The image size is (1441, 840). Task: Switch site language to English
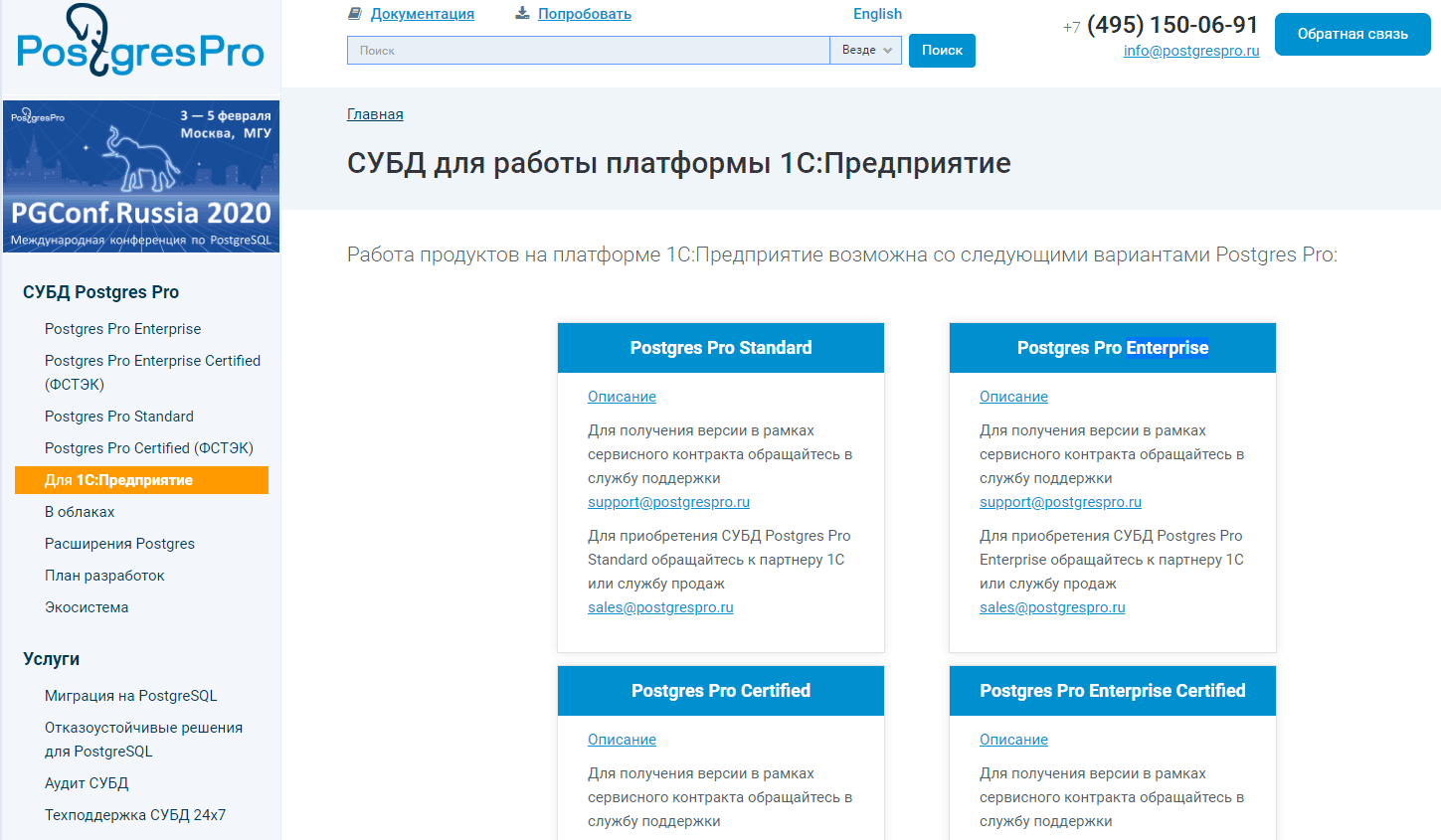pyautogui.click(x=877, y=14)
